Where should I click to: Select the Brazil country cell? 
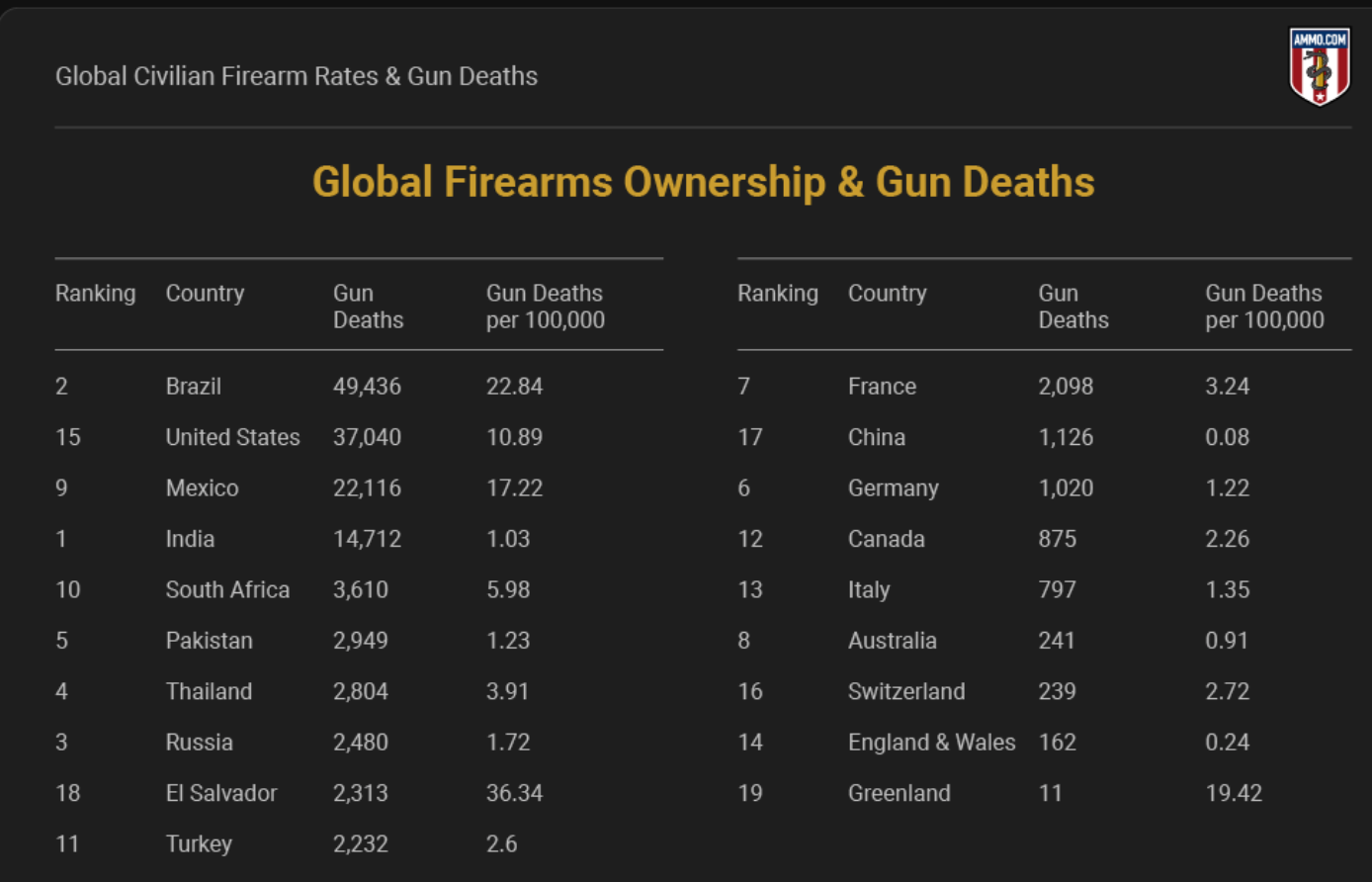(194, 387)
